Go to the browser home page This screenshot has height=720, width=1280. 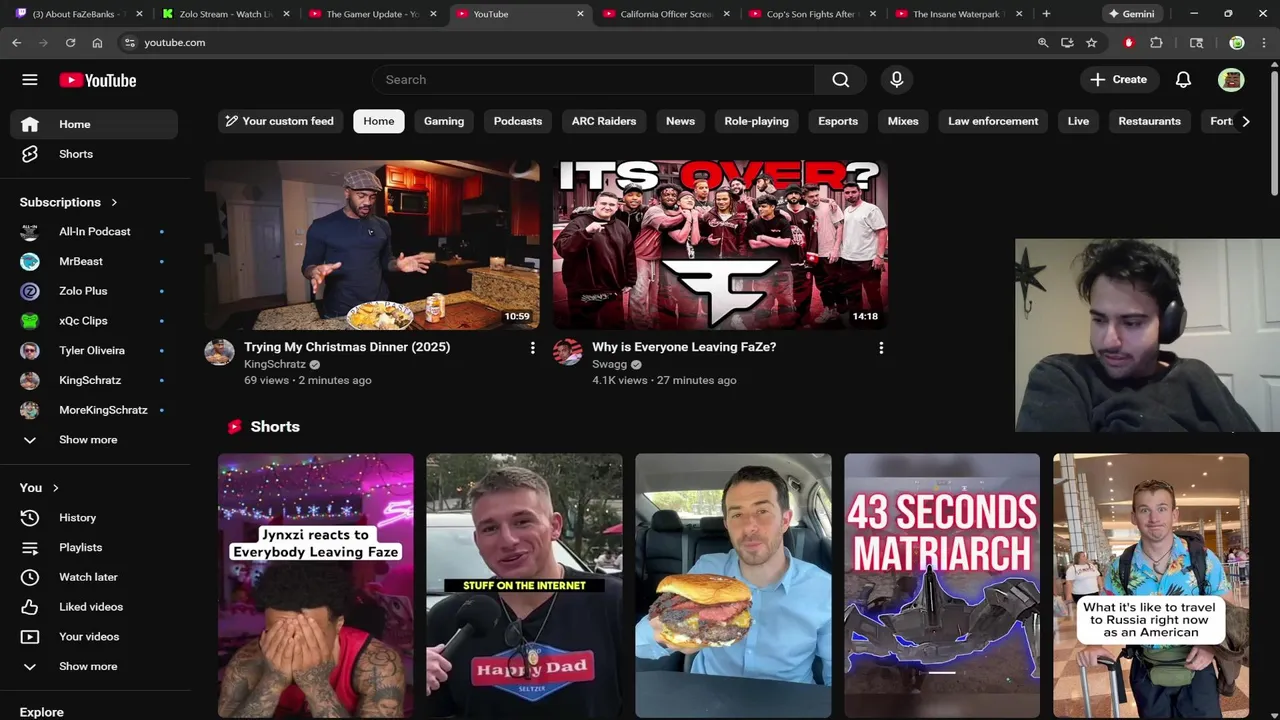97,43
